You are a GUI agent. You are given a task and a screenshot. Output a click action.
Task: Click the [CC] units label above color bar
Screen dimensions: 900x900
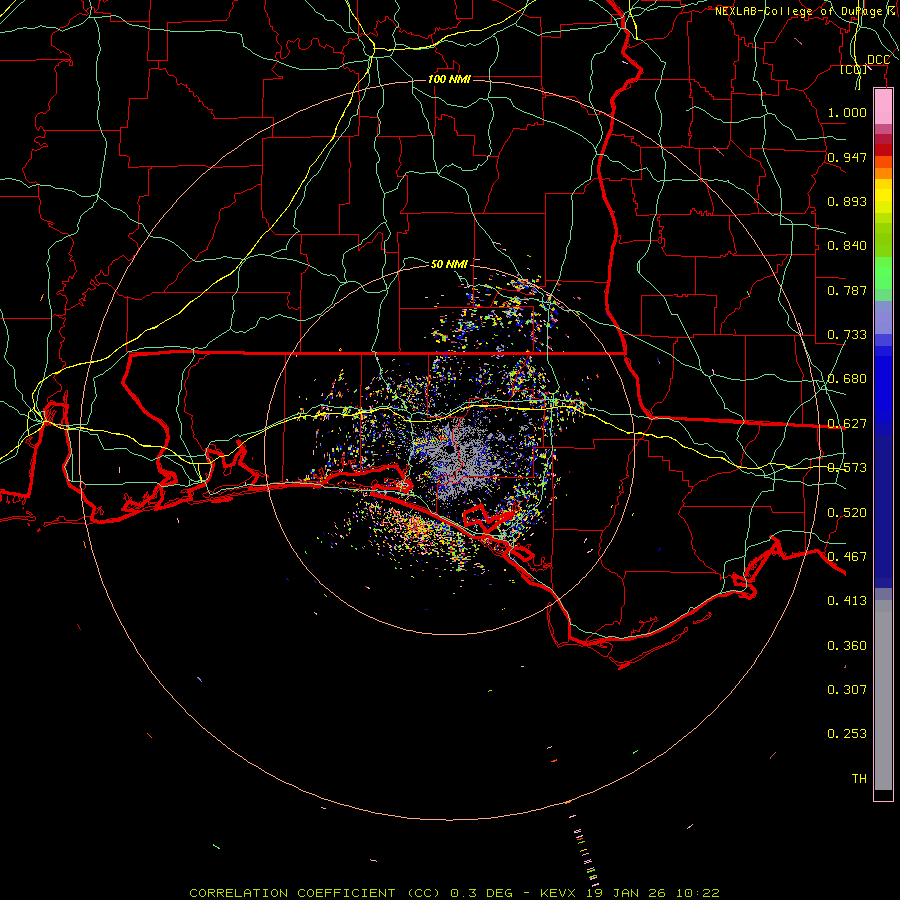tap(853, 69)
